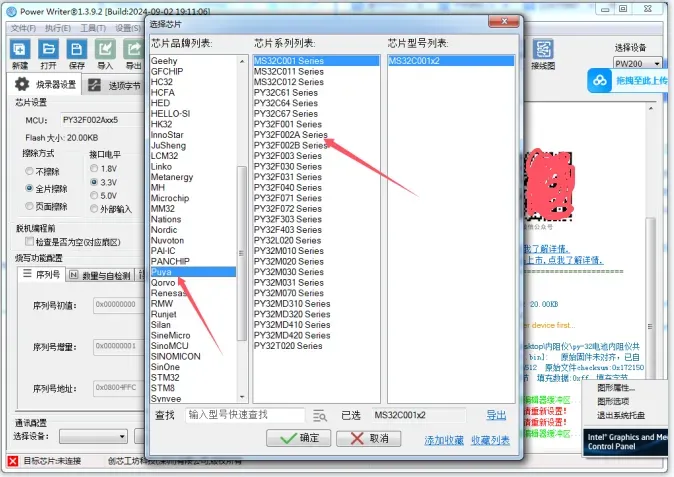The width and height of the screenshot is (674, 477).
Task: Switch to the option bytes tab
Action: click(114, 85)
